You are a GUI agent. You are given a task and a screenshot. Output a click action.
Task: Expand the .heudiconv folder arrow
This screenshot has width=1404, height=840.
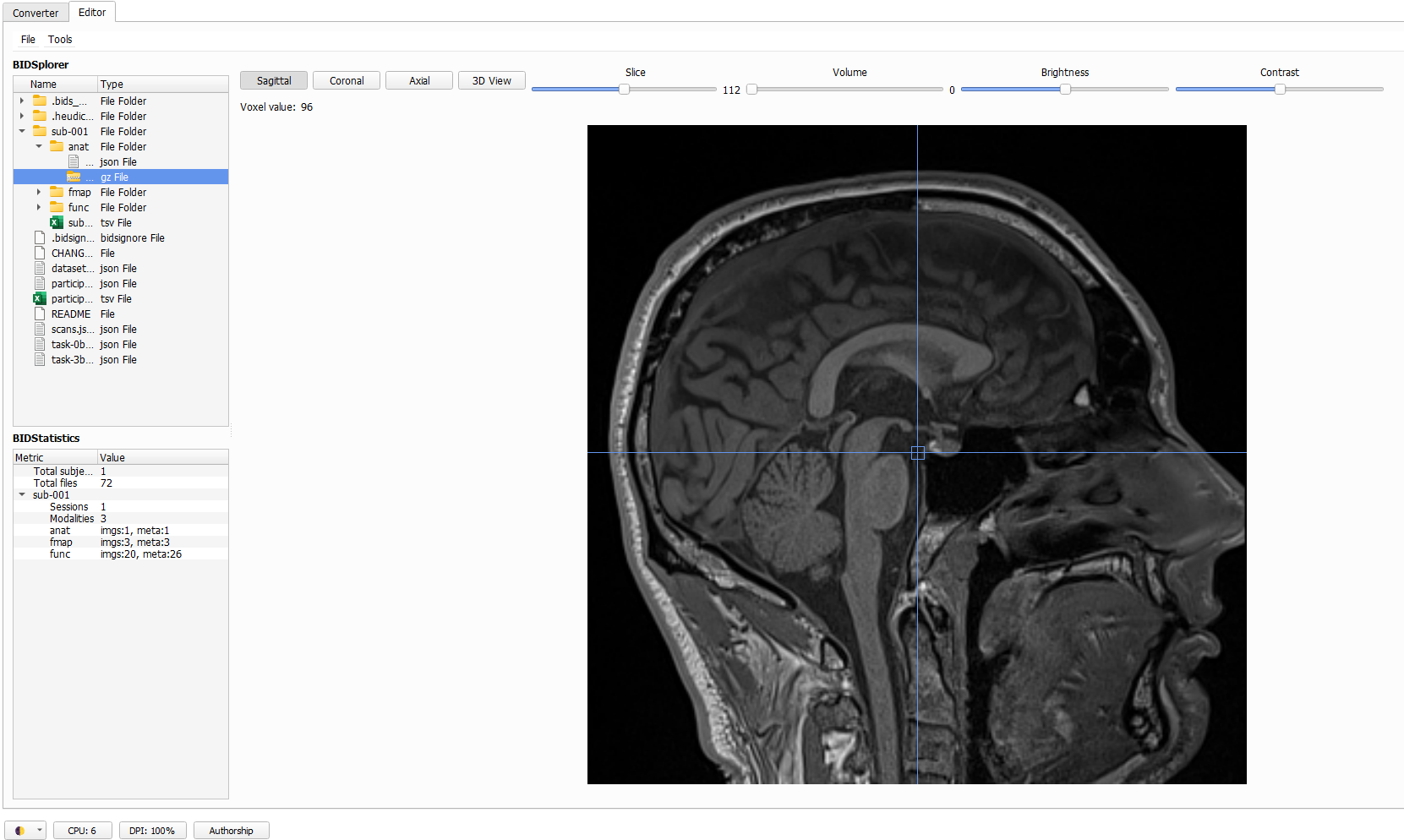pos(22,117)
